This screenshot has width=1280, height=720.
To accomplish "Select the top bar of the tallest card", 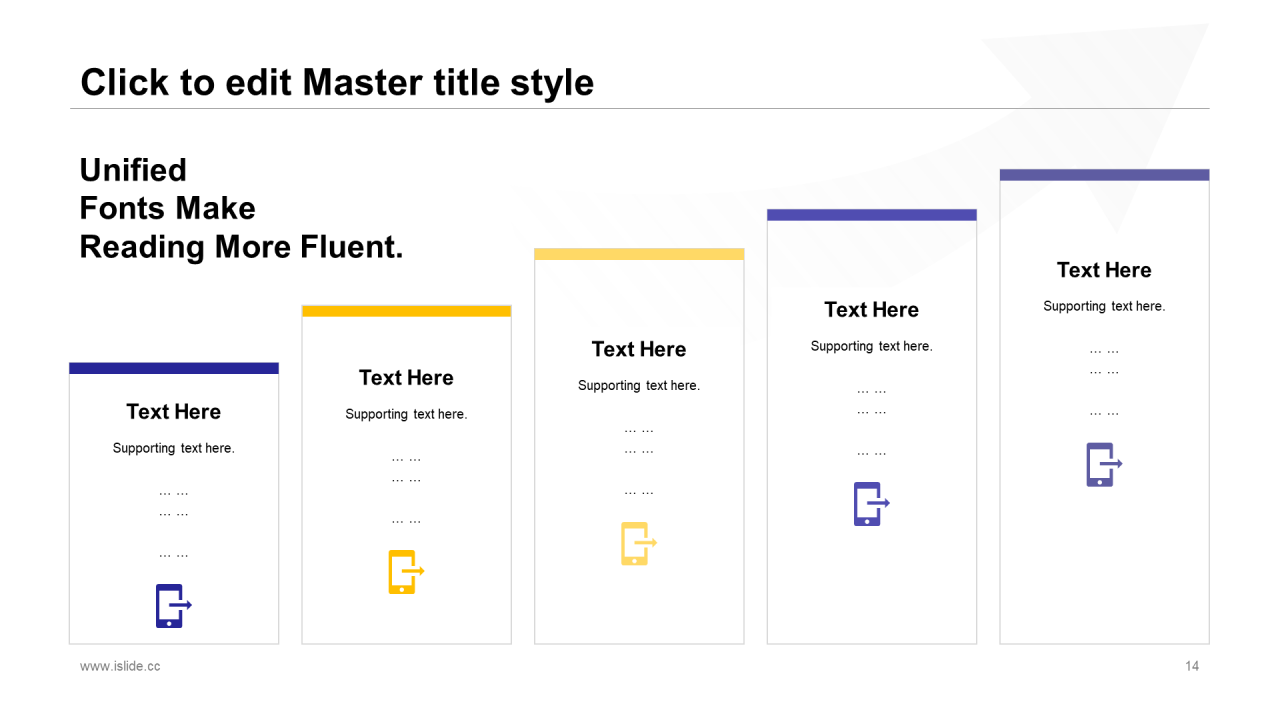I will coord(1104,175).
